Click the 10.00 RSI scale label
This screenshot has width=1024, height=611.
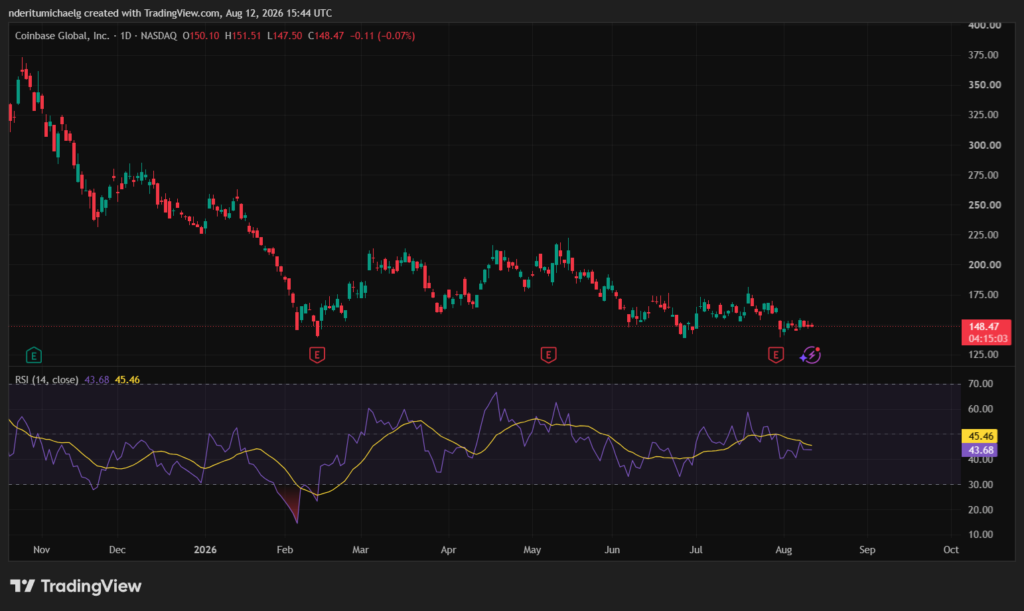pos(980,535)
